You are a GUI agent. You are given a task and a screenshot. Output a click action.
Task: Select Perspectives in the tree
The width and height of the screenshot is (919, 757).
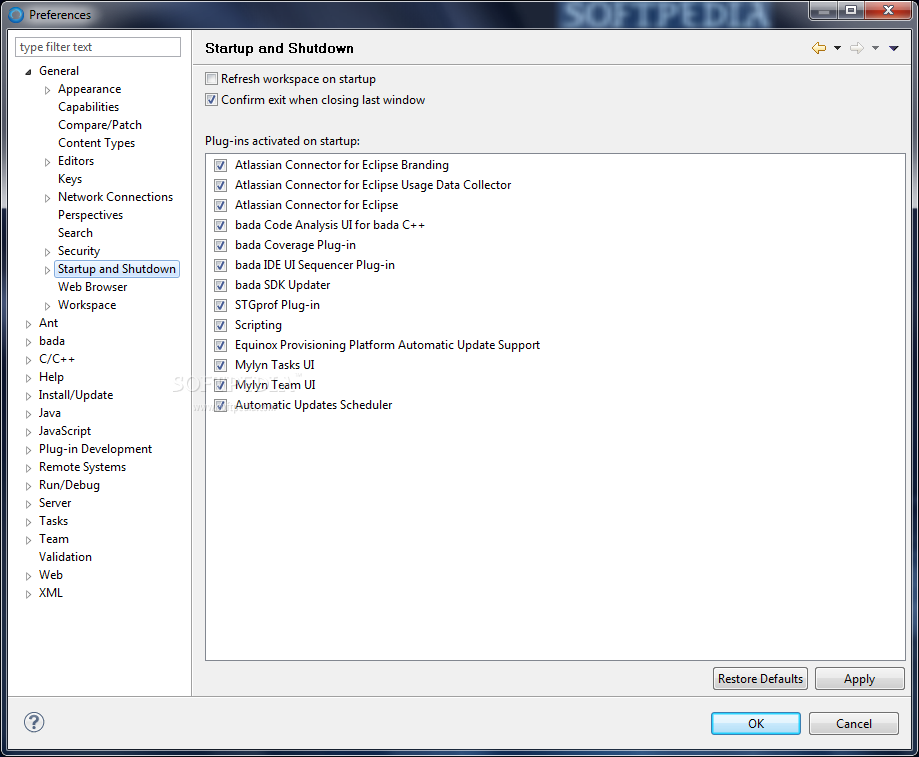(90, 215)
